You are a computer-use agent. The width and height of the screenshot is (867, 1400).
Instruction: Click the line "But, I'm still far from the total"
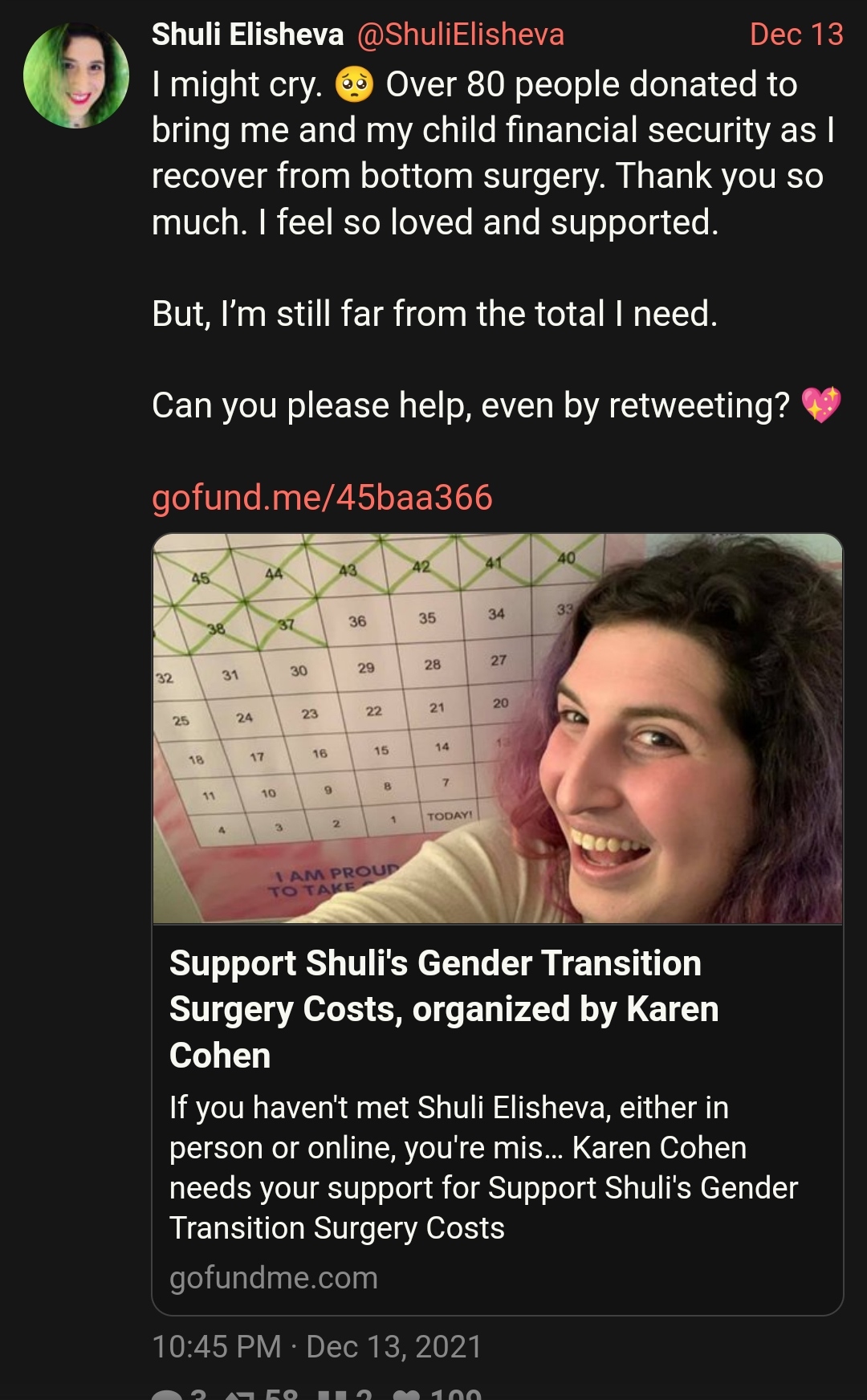[434, 314]
